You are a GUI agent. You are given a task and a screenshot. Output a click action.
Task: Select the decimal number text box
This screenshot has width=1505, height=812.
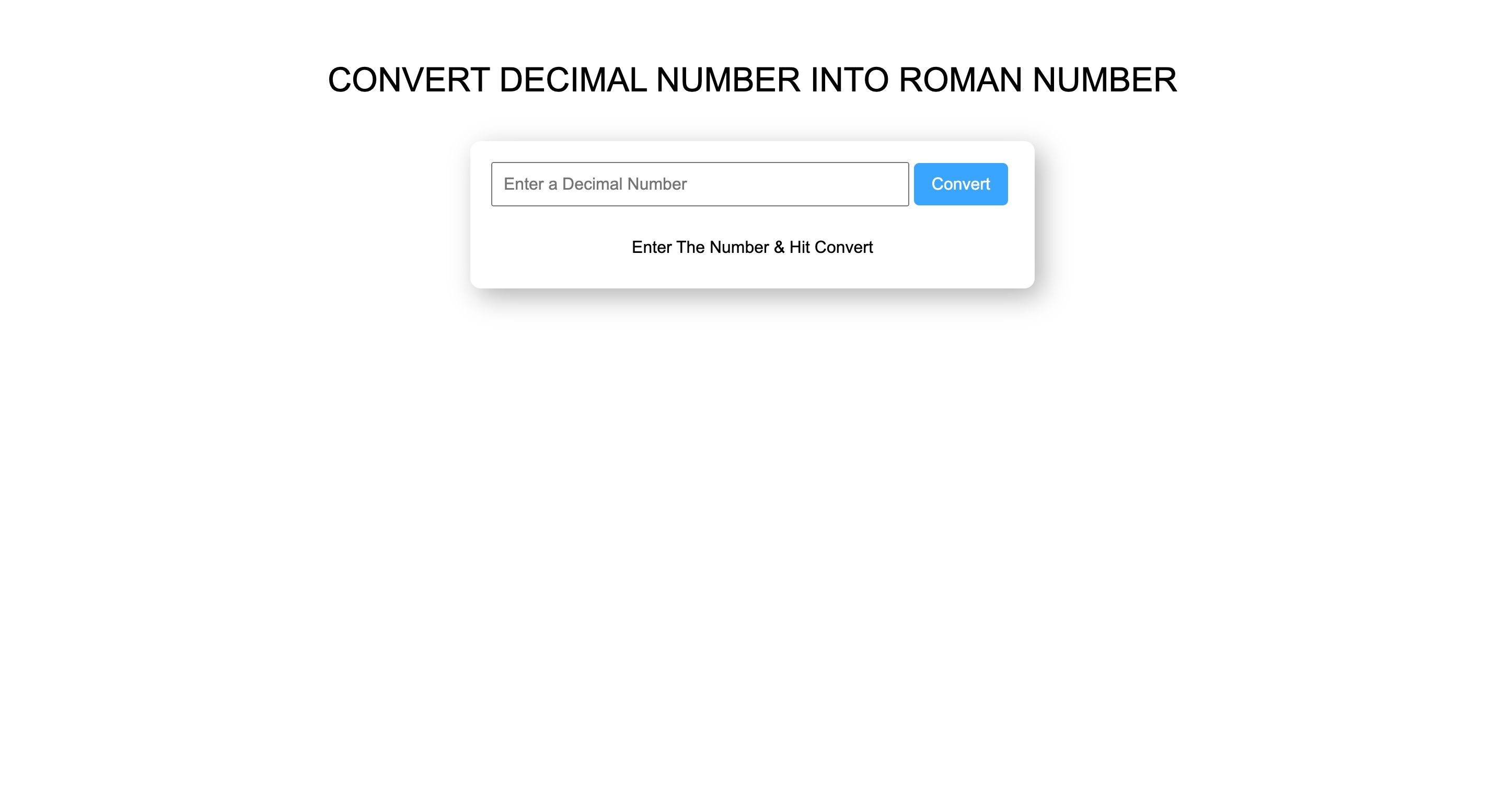tap(699, 184)
